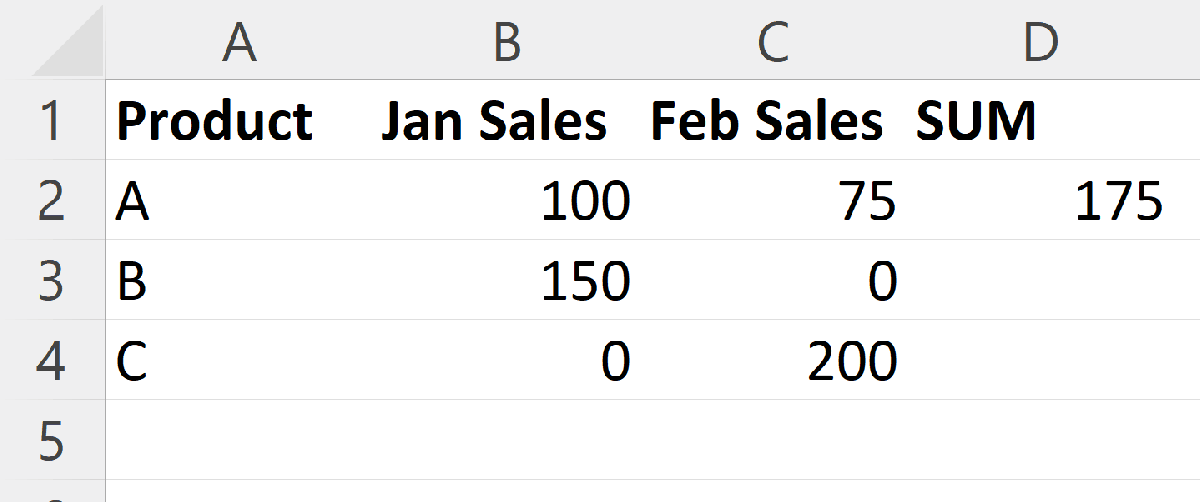
Task: Select row 2 header
Action: click(x=52, y=201)
